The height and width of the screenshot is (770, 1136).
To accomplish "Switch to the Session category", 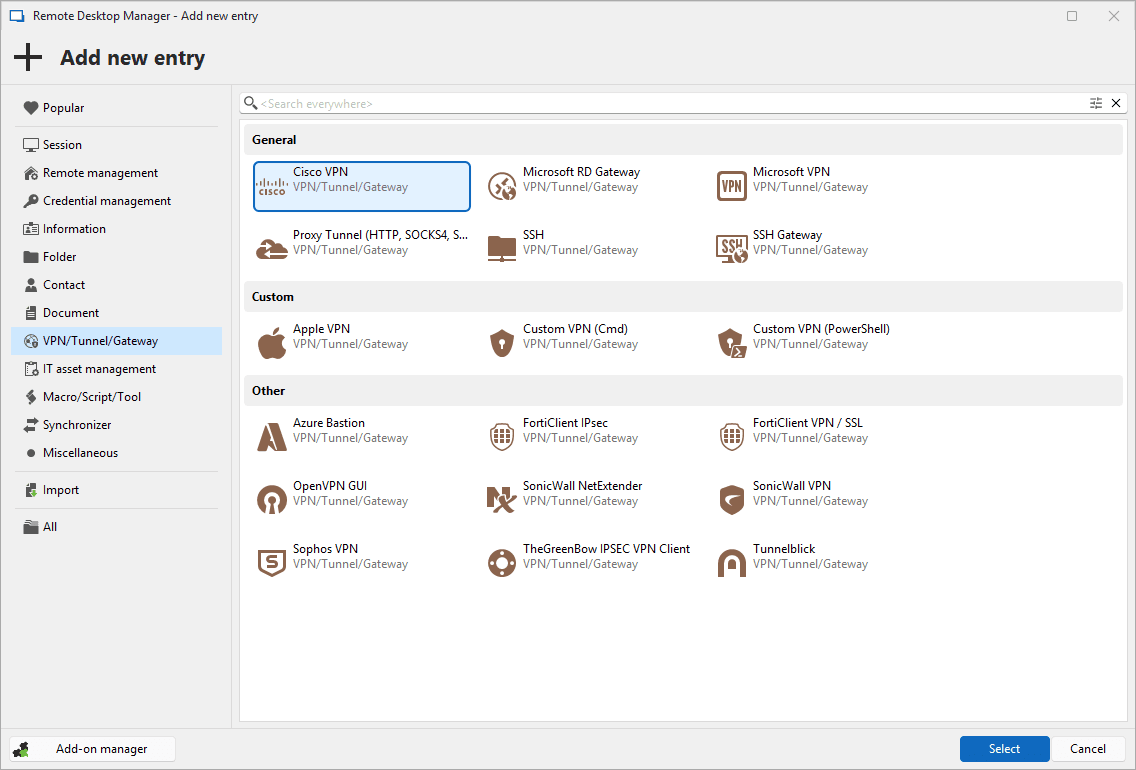I will point(62,145).
